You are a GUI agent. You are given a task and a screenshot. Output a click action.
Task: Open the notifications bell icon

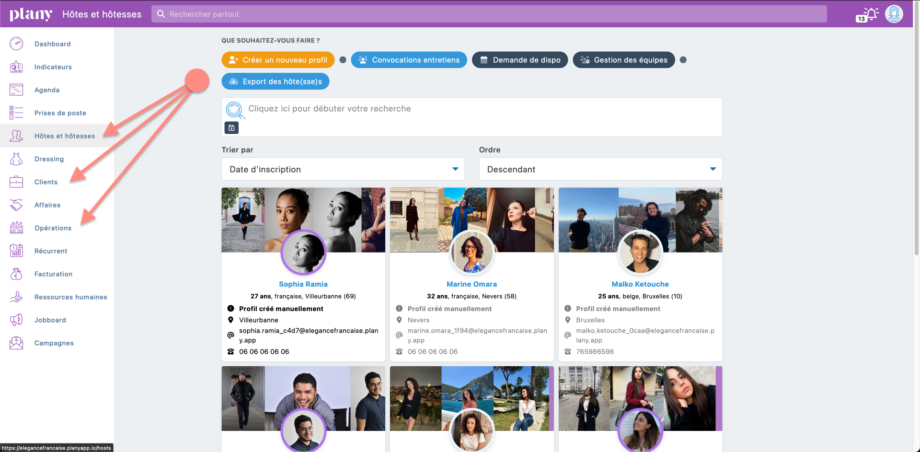point(869,14)
